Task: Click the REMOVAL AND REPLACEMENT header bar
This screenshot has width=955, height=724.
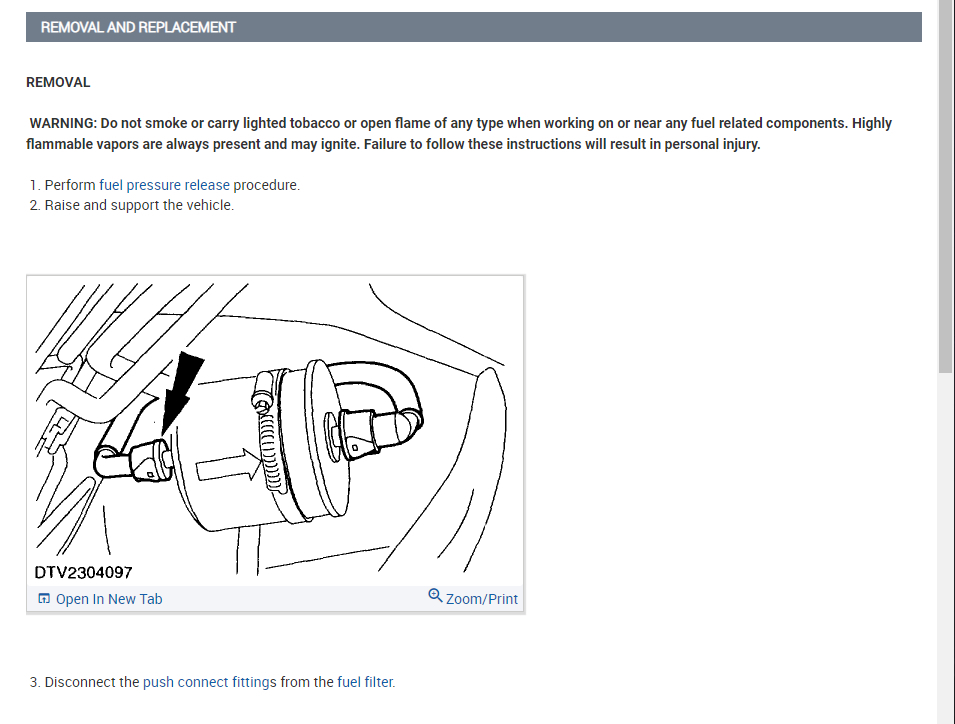Action: tap(474, 27)
